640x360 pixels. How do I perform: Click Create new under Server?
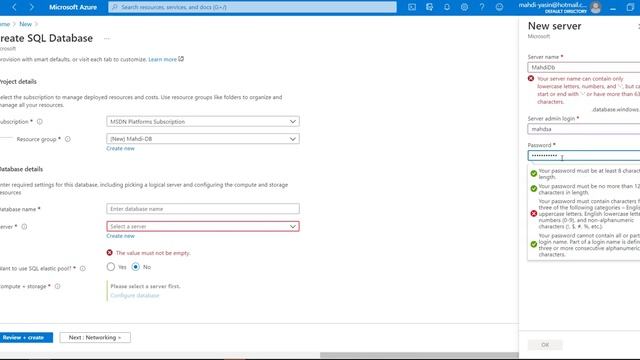[x=120, y=236]
